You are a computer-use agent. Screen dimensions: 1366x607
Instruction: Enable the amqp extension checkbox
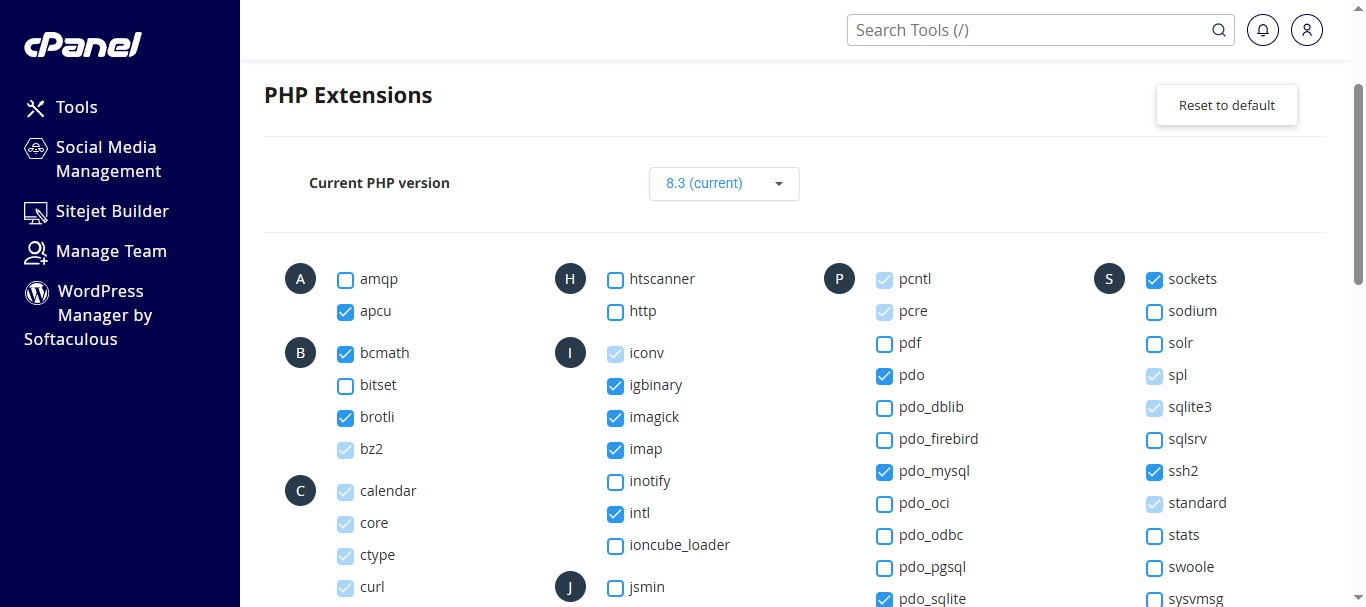345,280
